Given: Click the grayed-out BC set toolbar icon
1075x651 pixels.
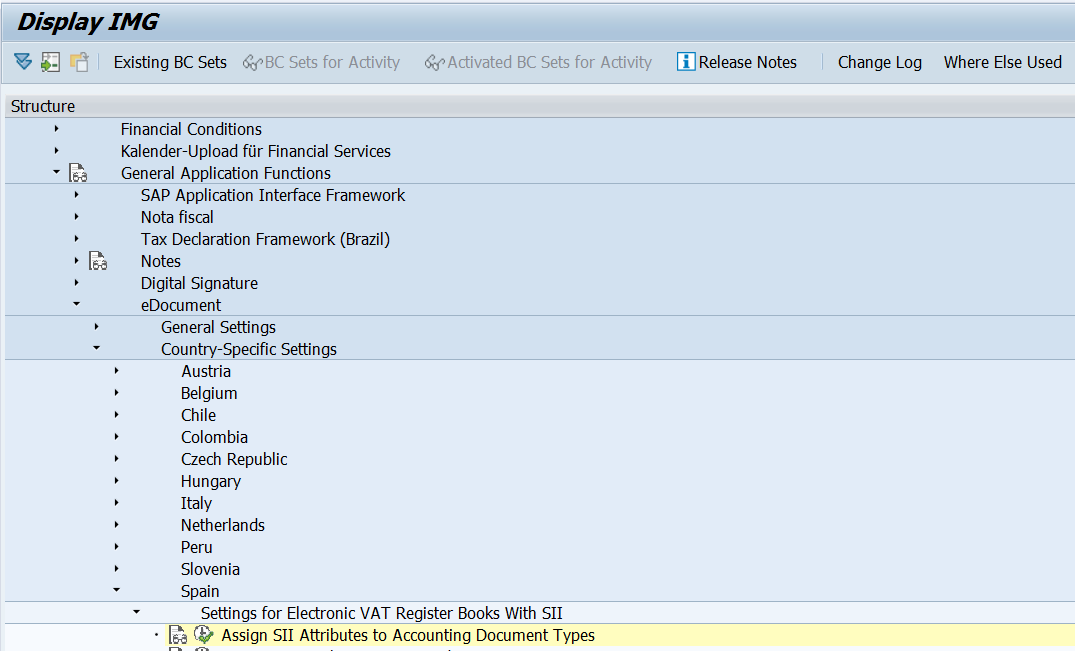Looking at the screenshot, I should point(79,62).
